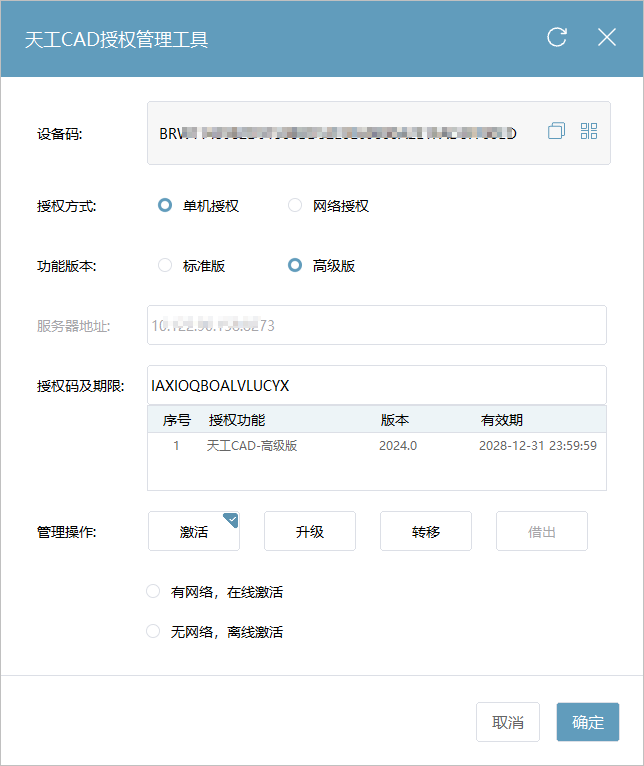Click the refresh icon in title bar
644x766 pixels.
click(557, 38)
